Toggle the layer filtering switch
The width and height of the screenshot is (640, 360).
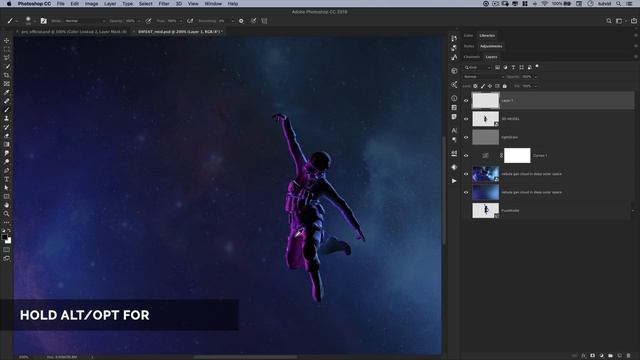[537, 67]
